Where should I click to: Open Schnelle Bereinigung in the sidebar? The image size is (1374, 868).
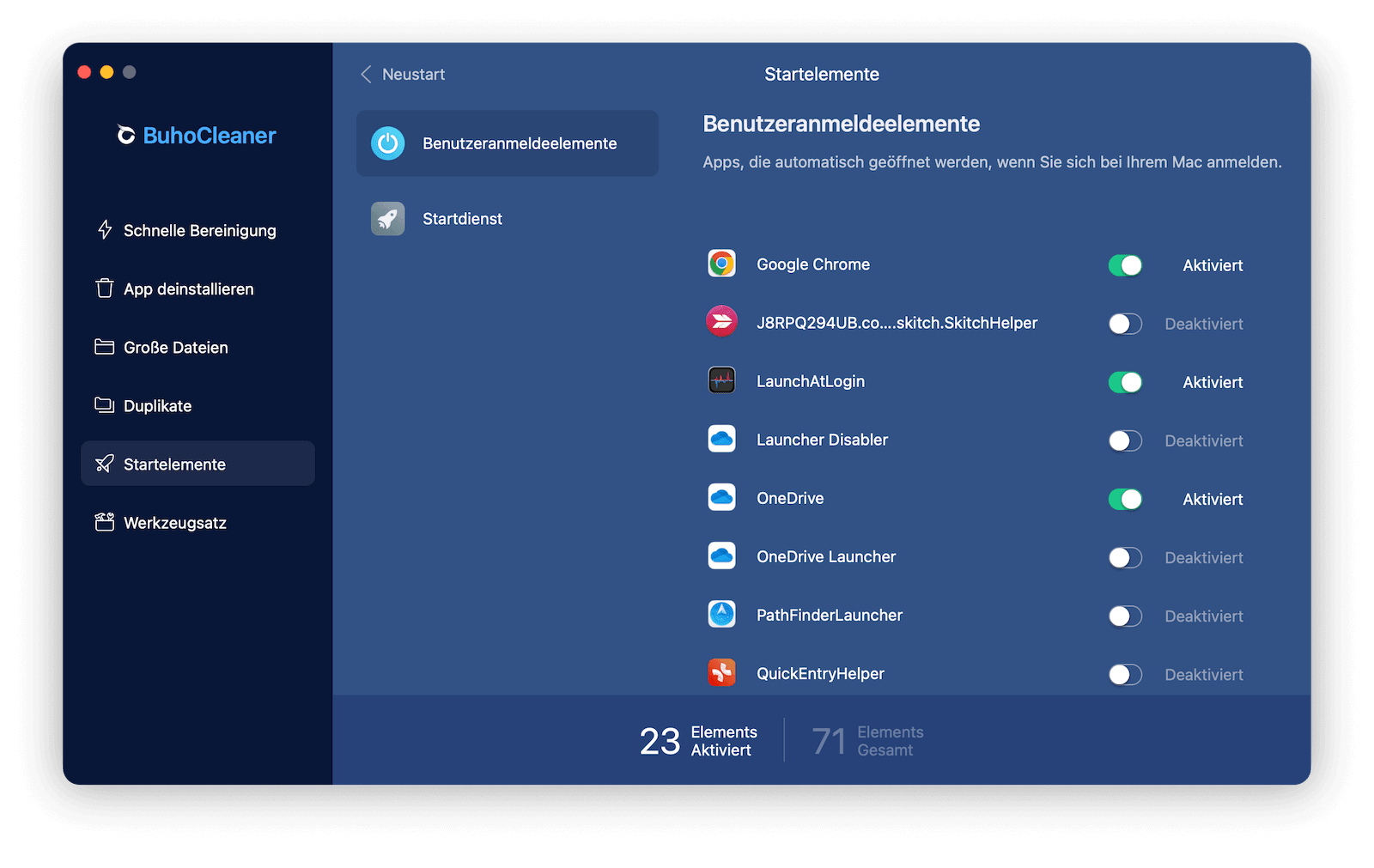[x=198, y=230]
